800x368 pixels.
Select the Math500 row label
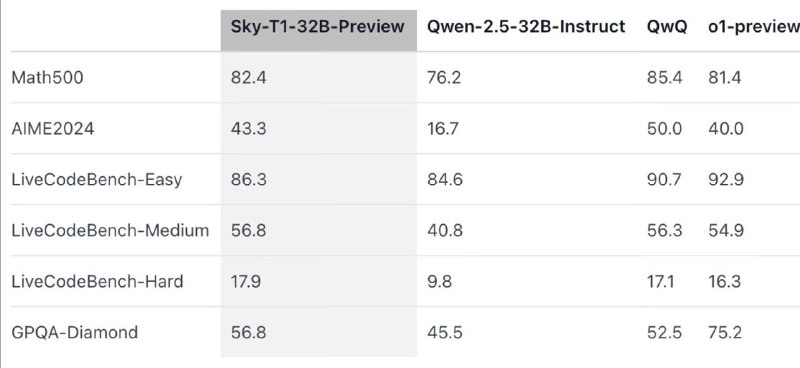pyautogui.click(x=47, y=78)
